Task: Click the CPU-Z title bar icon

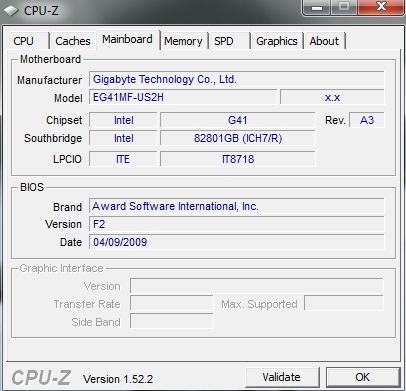Action: click(x=11, y=11)
